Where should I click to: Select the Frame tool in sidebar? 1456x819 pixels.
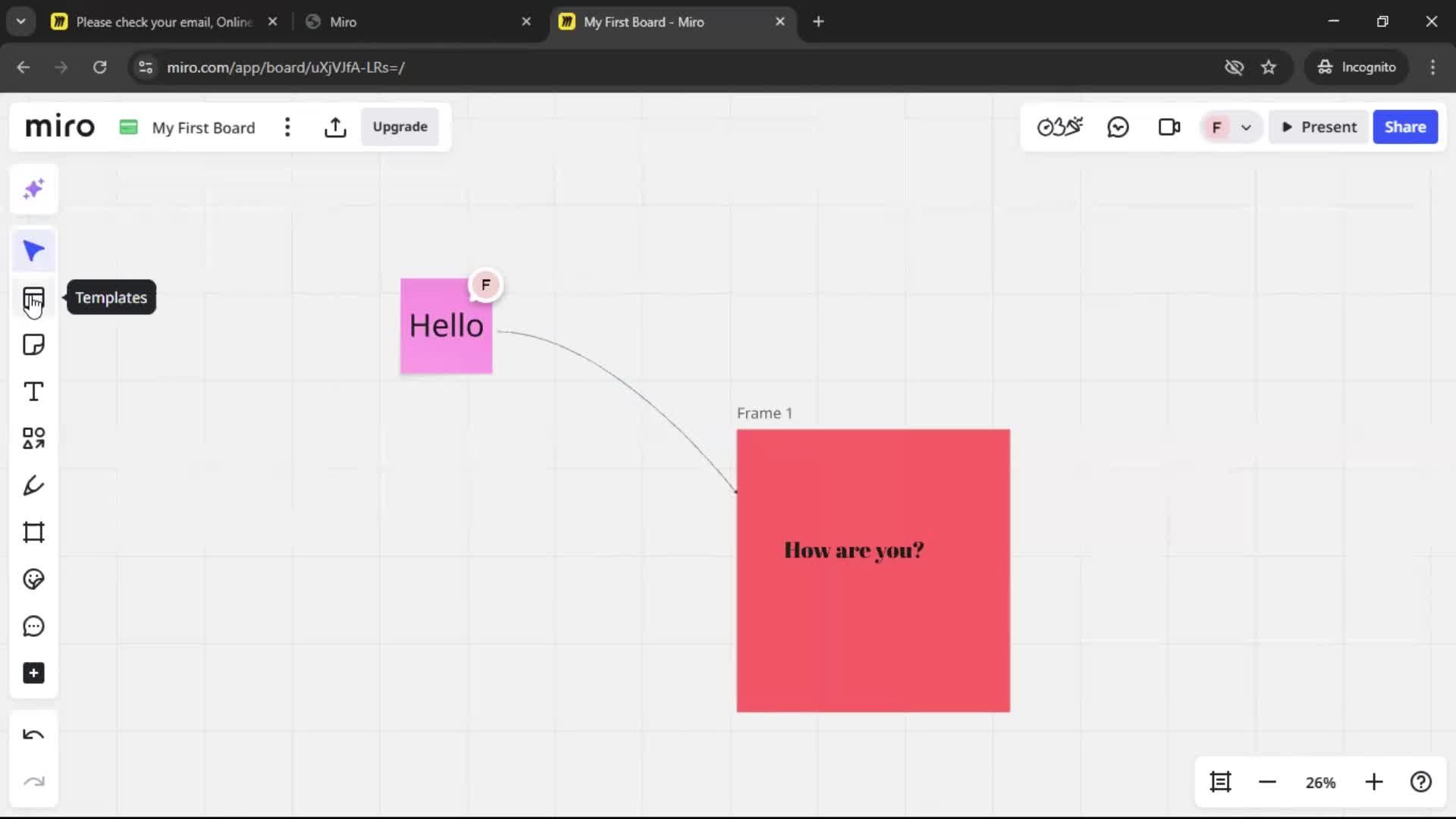pyautogui.click(x=33, y=532)
